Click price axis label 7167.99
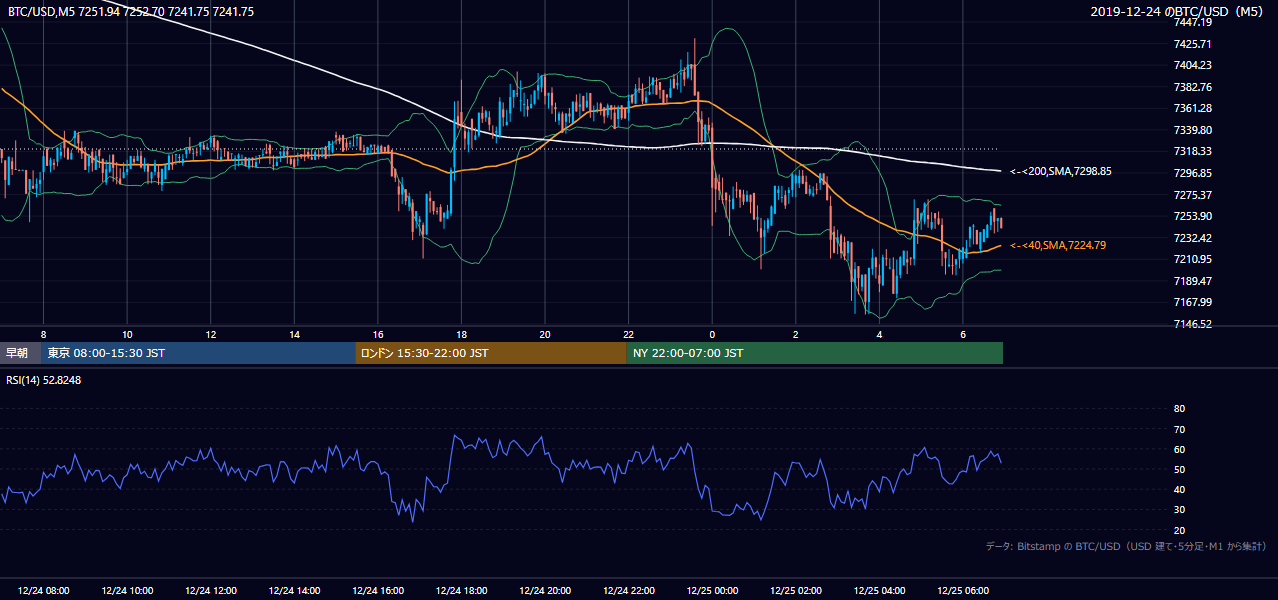 (x=1192, y=302)
